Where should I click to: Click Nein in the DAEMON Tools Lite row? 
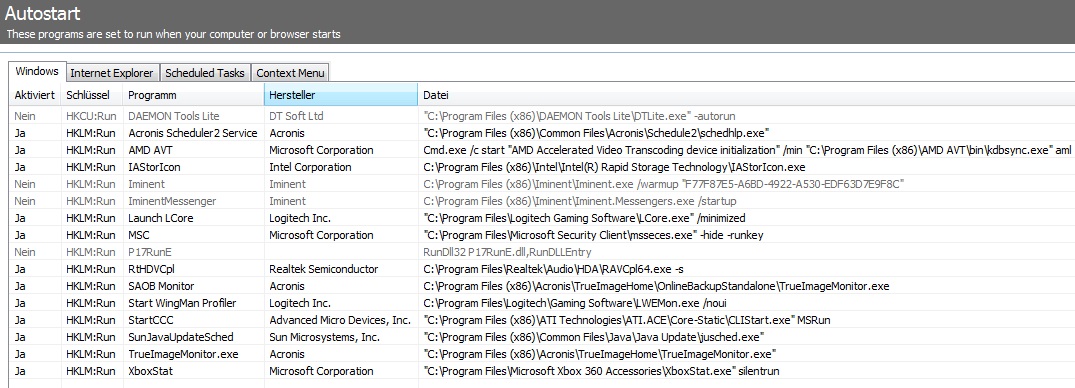[25, 116]
